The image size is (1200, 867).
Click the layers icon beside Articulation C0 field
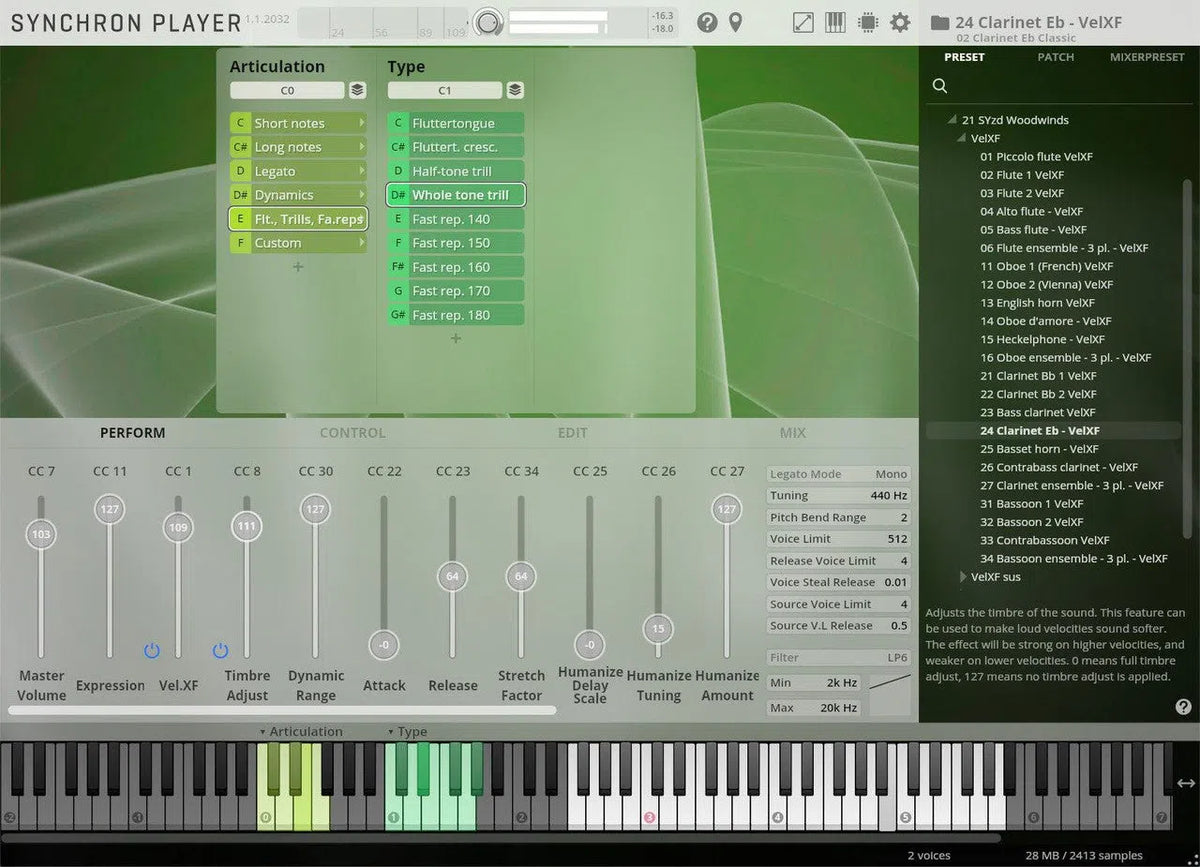point(357,90)
